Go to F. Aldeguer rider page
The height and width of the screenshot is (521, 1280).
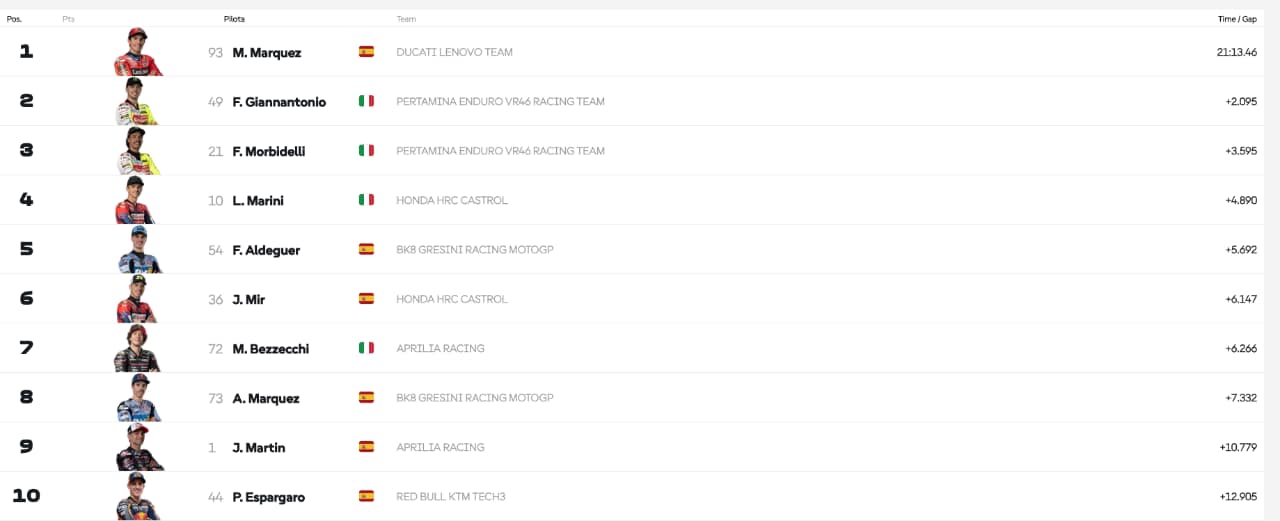tap(266, 250)
